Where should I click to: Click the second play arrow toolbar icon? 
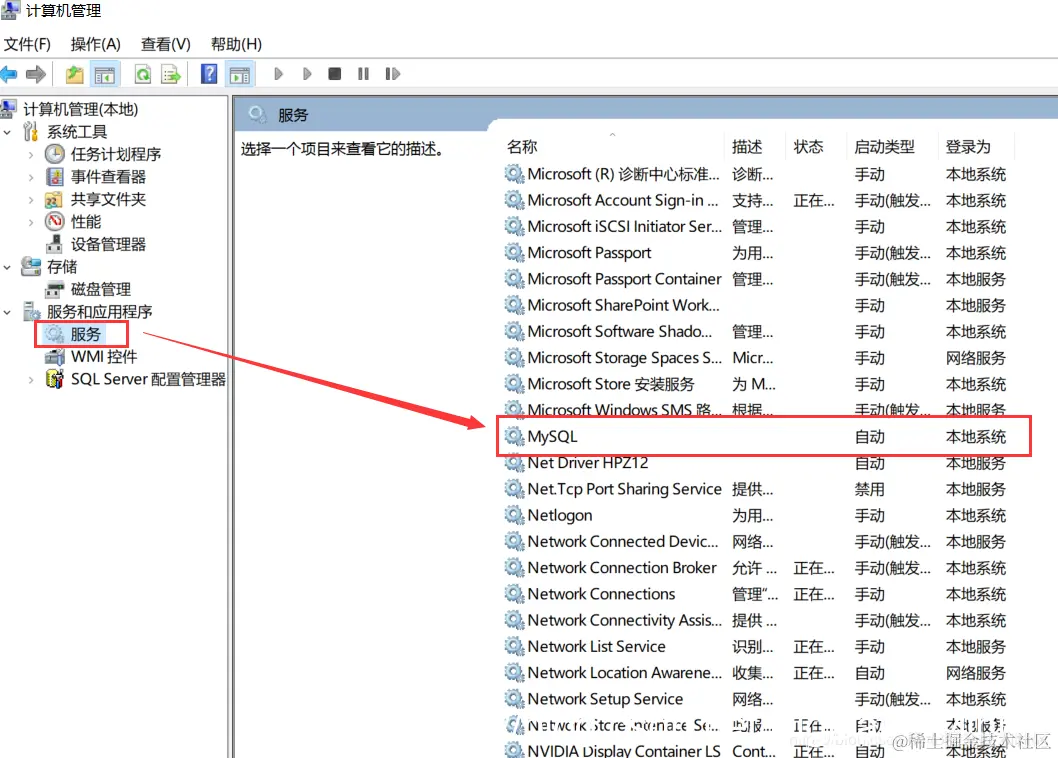coord(307,74)
